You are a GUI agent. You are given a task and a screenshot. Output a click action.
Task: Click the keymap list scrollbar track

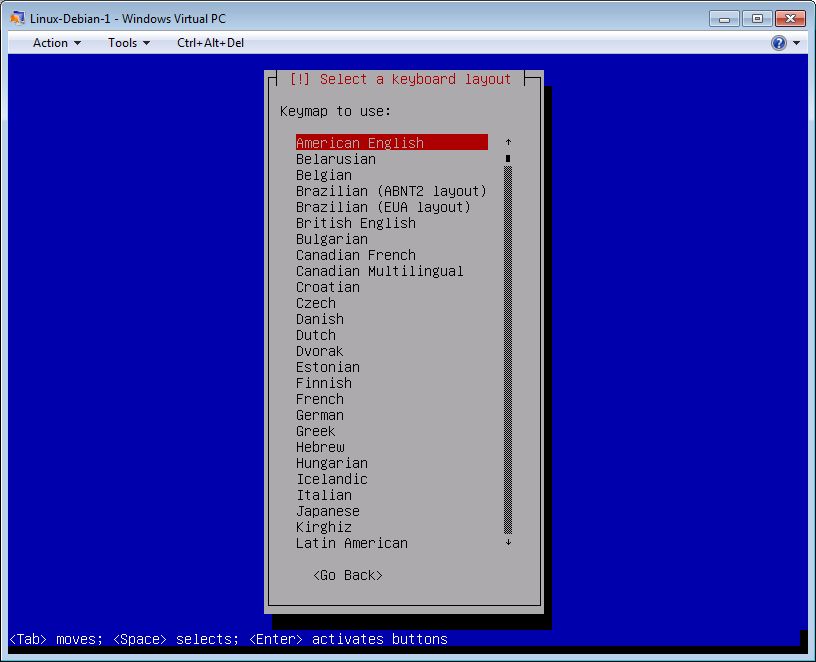[508, 350]
